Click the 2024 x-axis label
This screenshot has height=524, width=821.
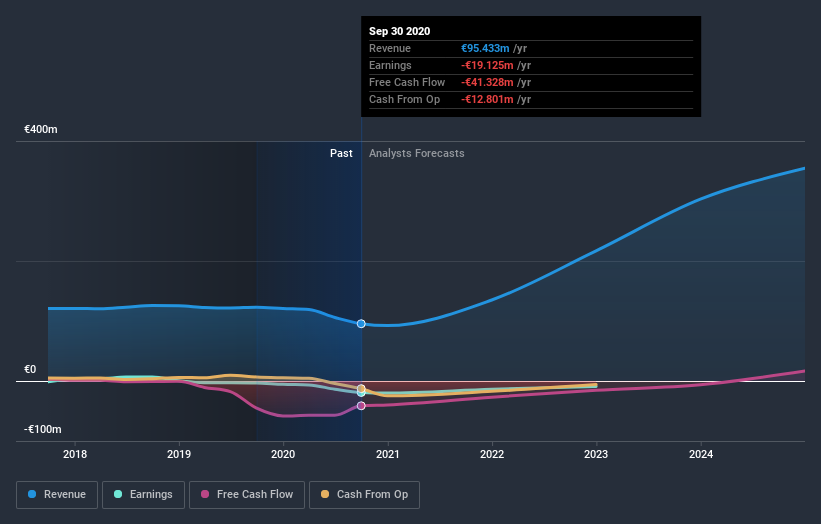pyautogui.click(x=701, y=454)
